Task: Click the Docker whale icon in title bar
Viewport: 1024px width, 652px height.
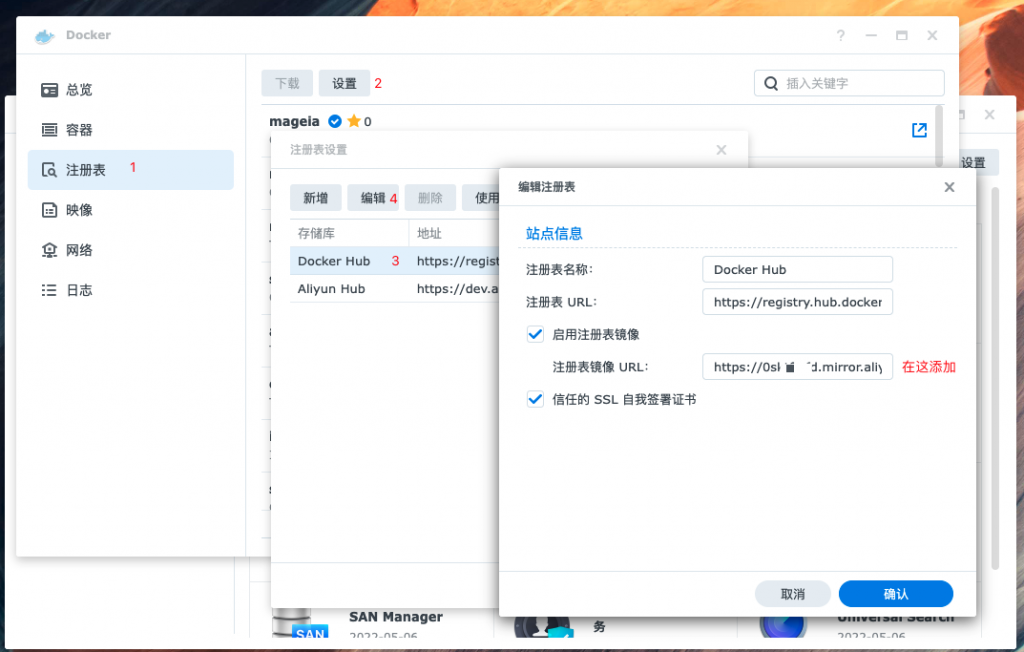Action: point(44,36)
